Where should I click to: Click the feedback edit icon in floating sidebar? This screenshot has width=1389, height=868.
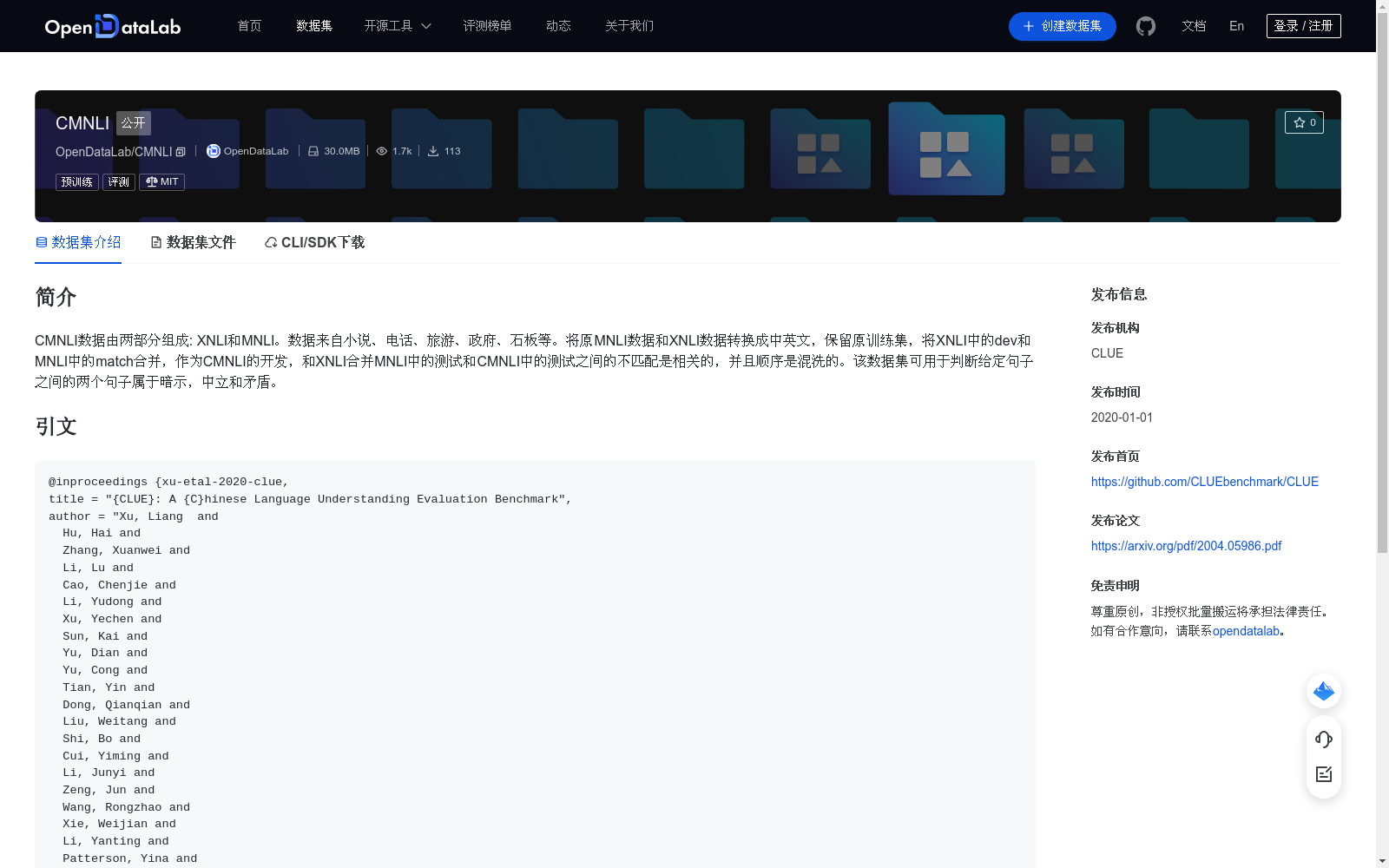coord(1323,774)
